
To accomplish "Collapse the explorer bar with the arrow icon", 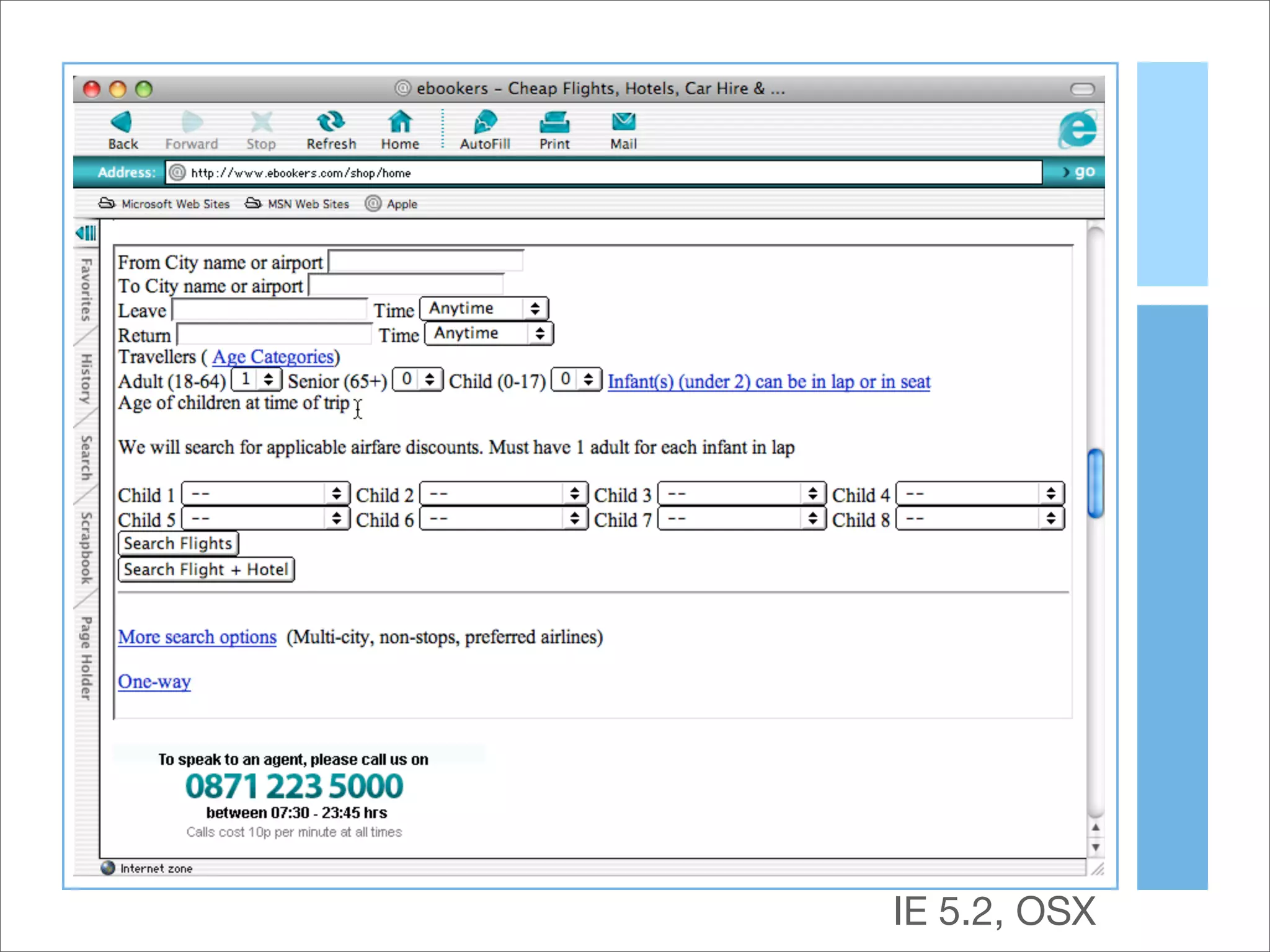I will click(x=86, y=233).
